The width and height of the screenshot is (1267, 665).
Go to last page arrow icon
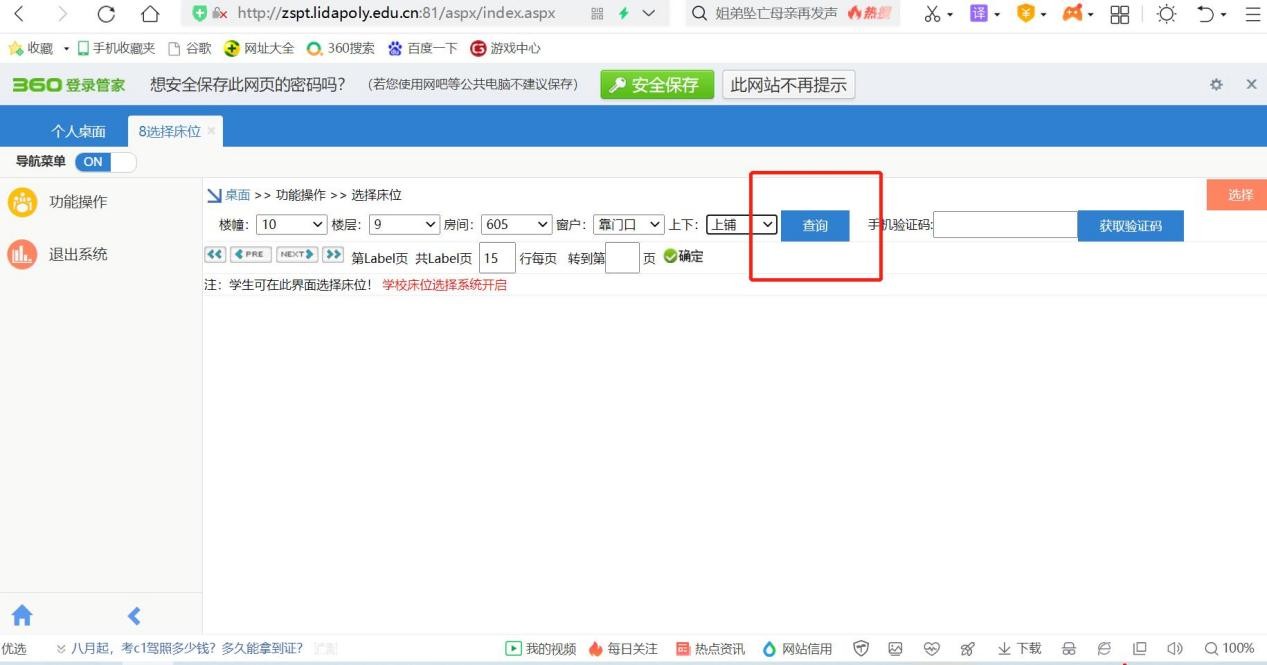coord(333,254)
